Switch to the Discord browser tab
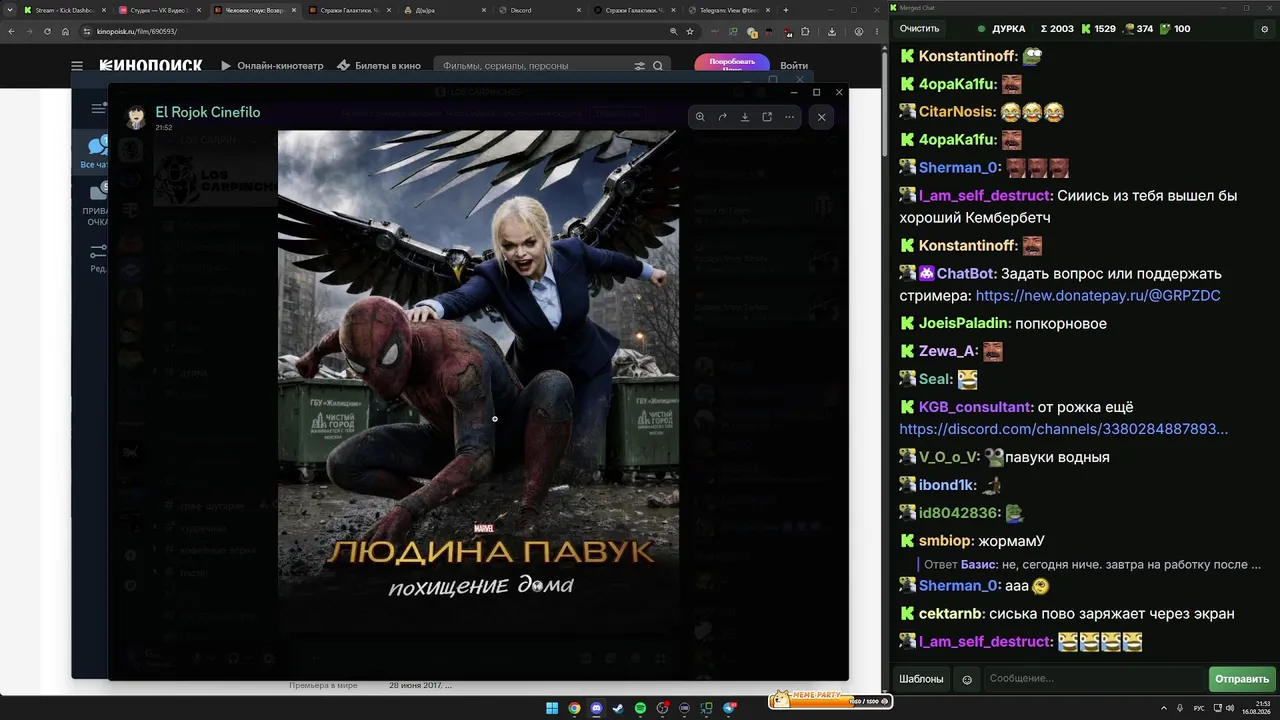This screenshot has width=1280, height=720. pos(540,10)
